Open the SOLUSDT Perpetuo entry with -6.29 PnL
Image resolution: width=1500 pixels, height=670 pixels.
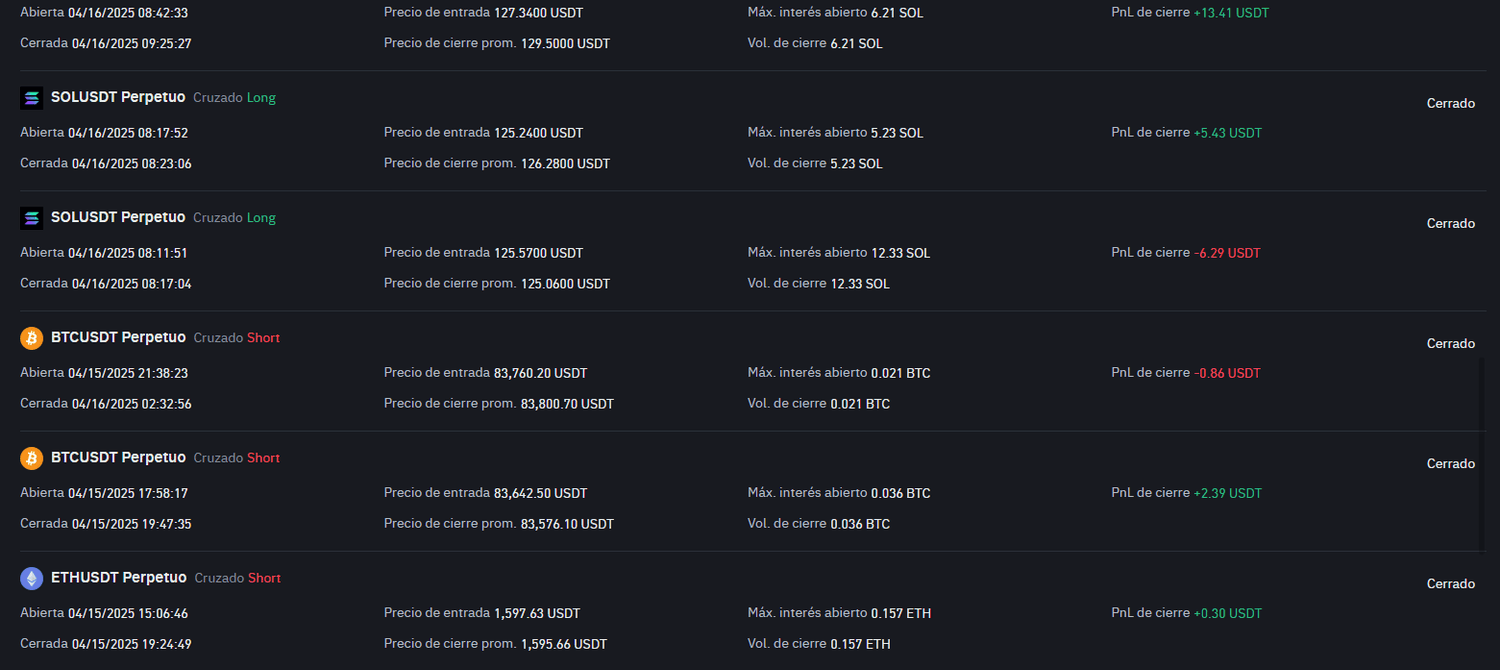click(x=118, y=217)
